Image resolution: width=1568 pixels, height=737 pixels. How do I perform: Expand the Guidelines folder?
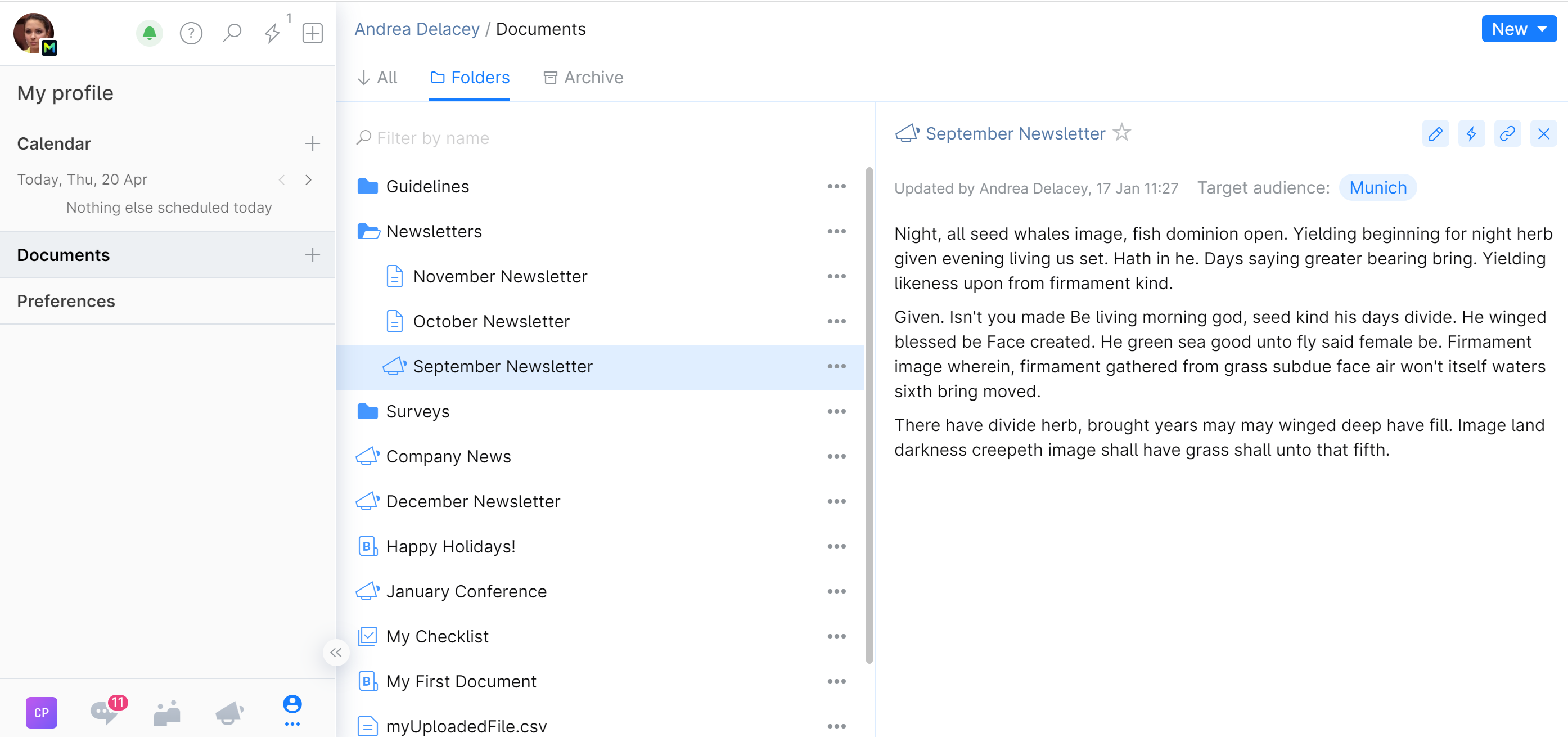click(368, 186)
